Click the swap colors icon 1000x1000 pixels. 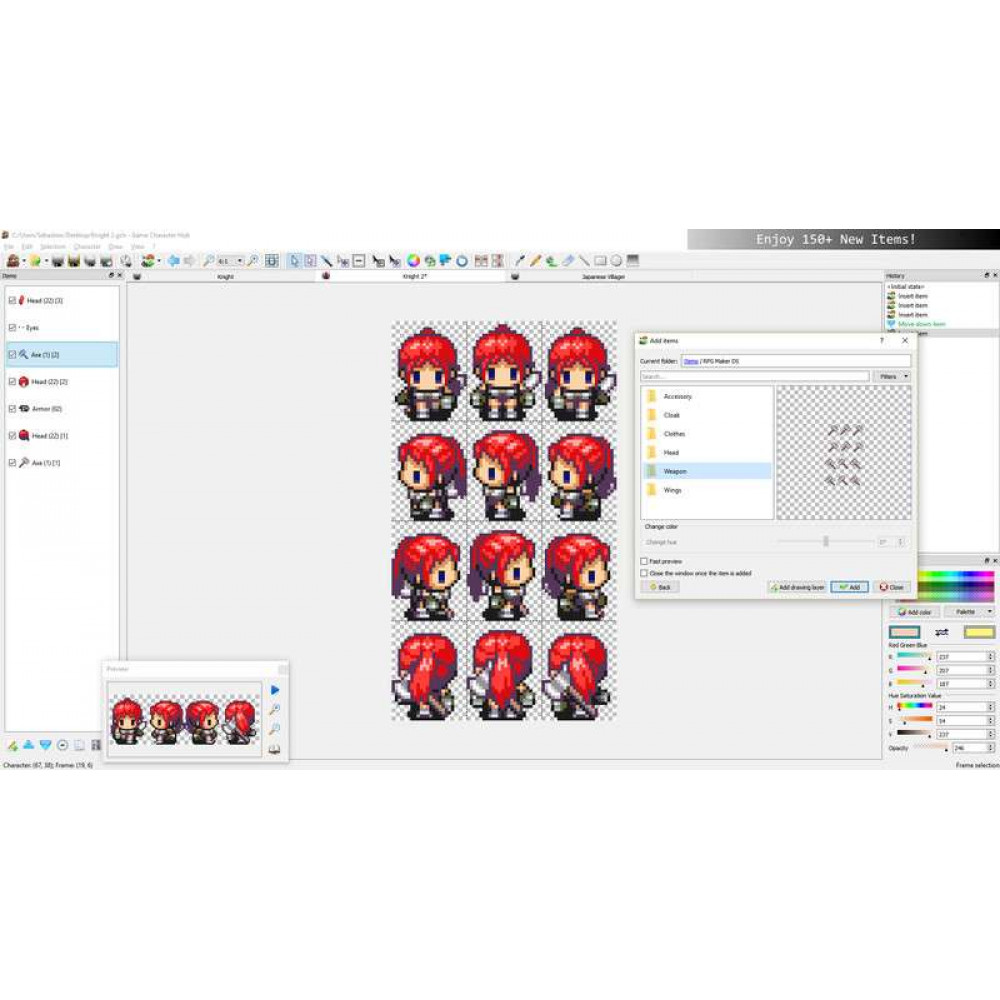(941, 632)
